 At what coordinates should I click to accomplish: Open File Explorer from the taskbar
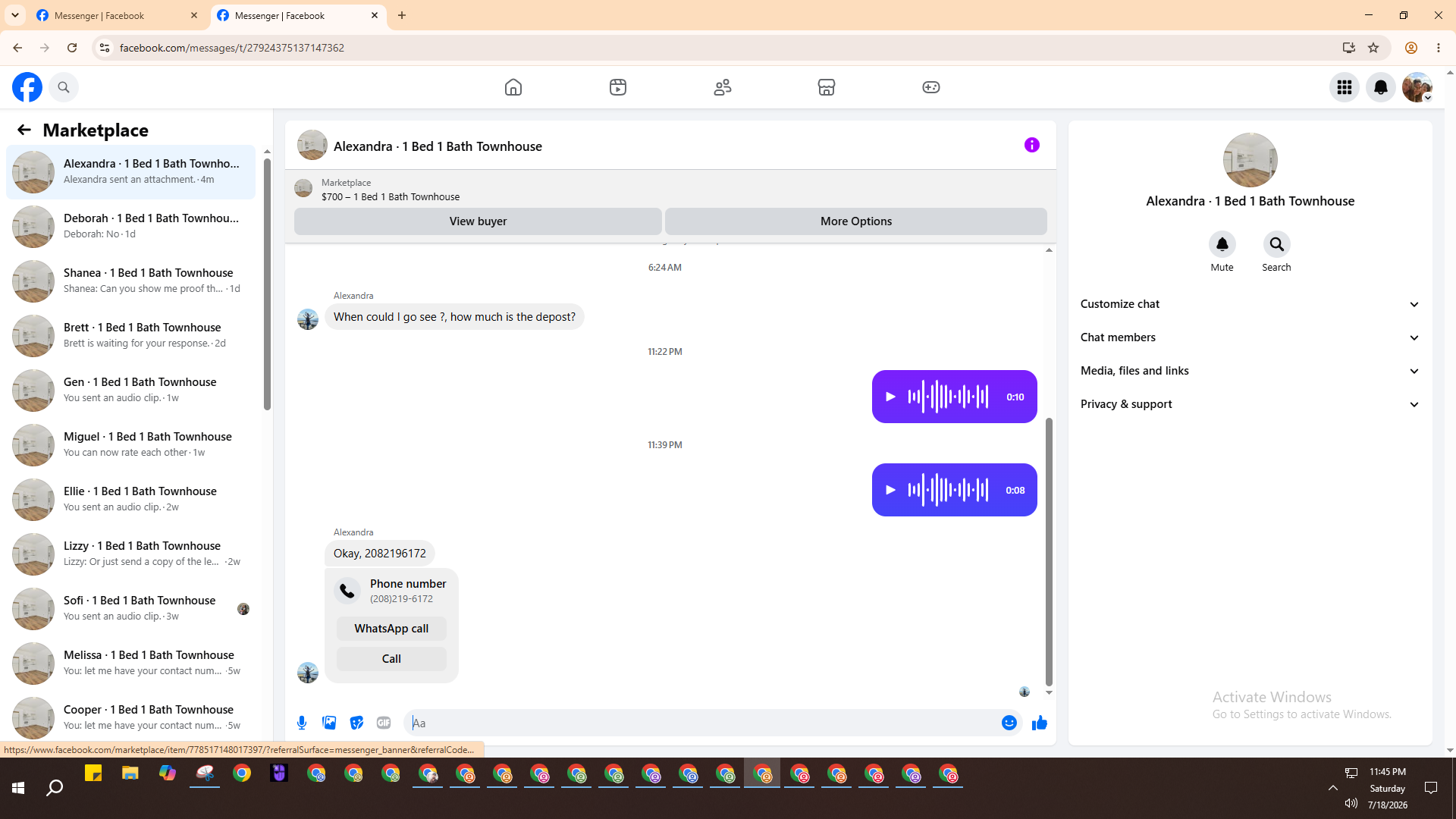130,773
